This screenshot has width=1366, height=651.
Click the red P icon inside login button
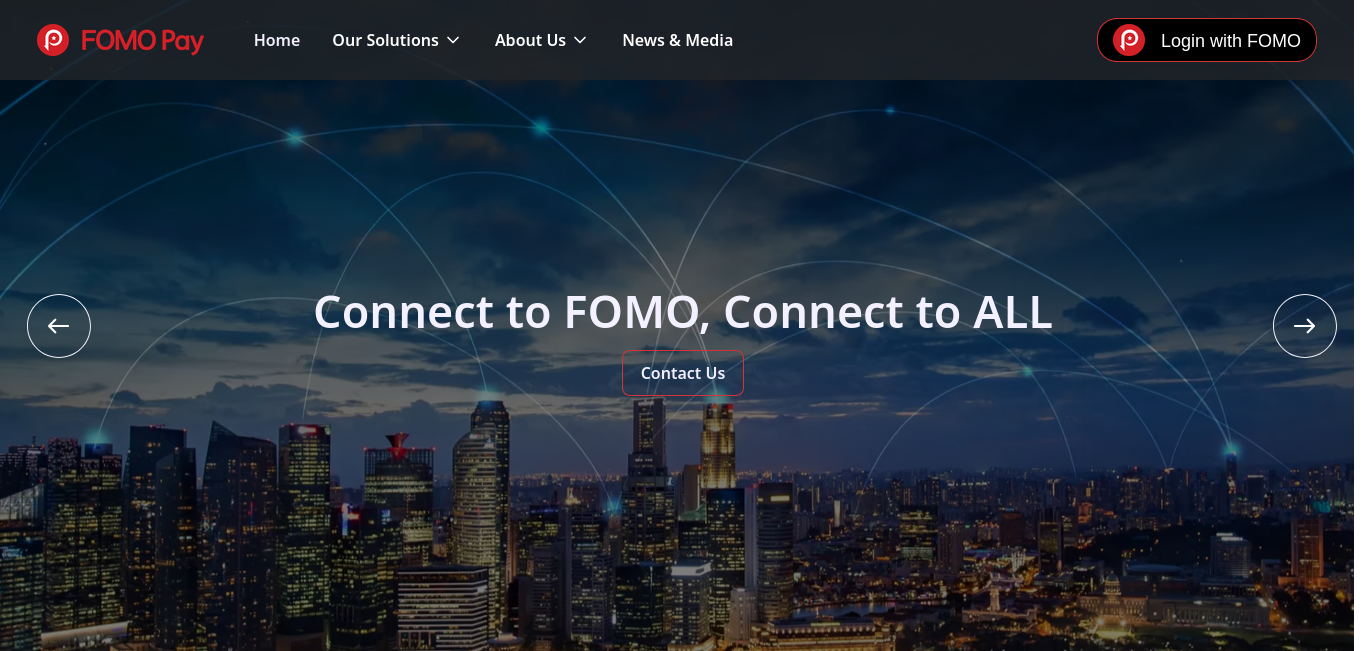(1129, 40)
